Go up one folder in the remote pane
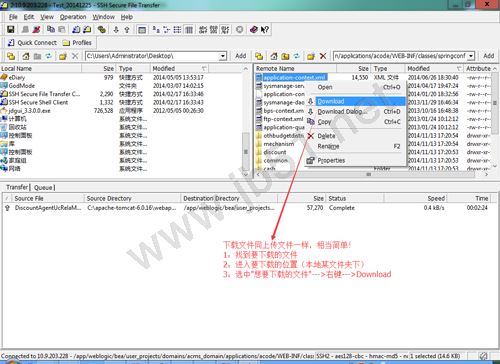This screenshot has height=364, width=500. pos(285,56)
